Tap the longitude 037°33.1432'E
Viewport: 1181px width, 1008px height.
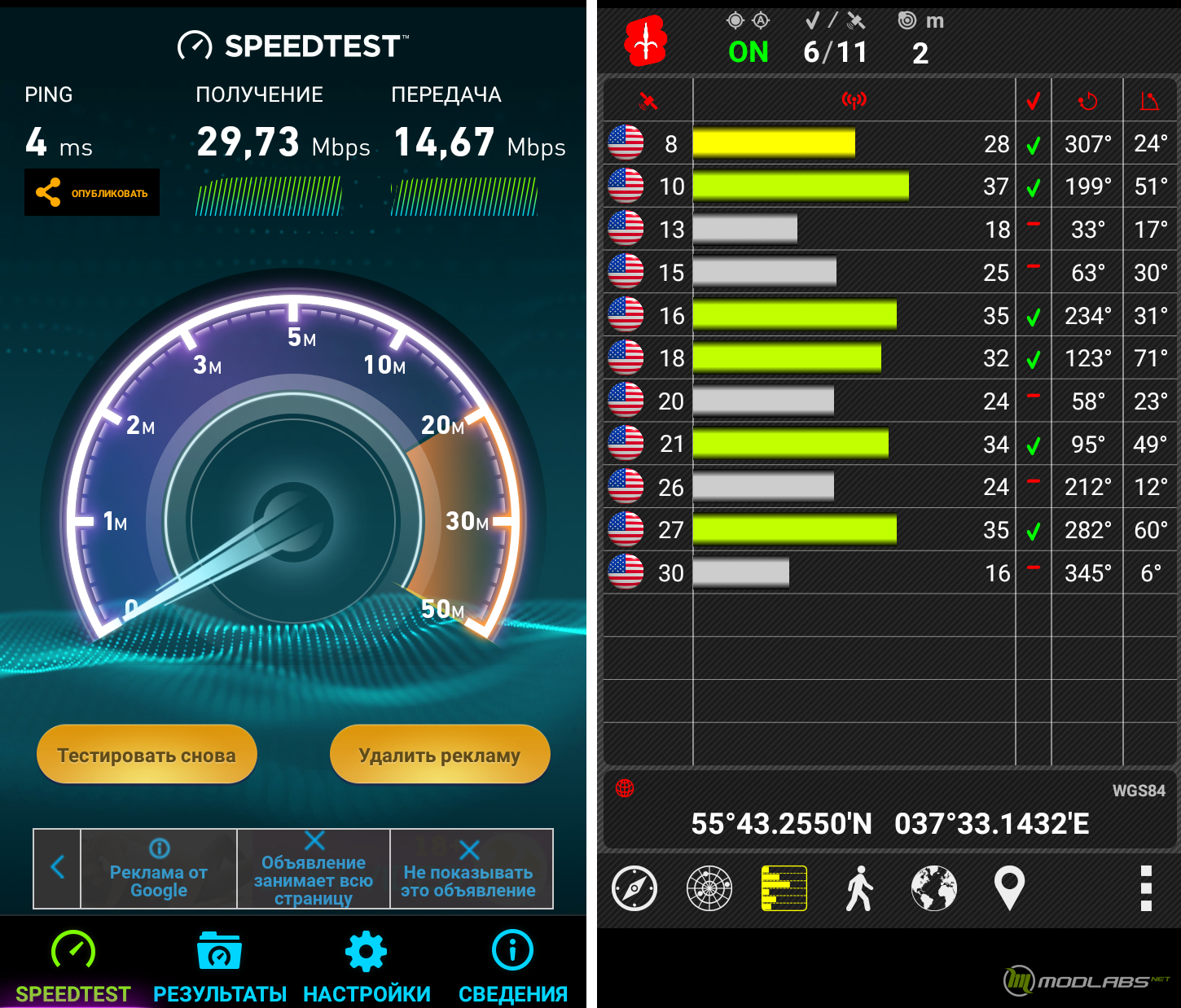tap(992, 824)
